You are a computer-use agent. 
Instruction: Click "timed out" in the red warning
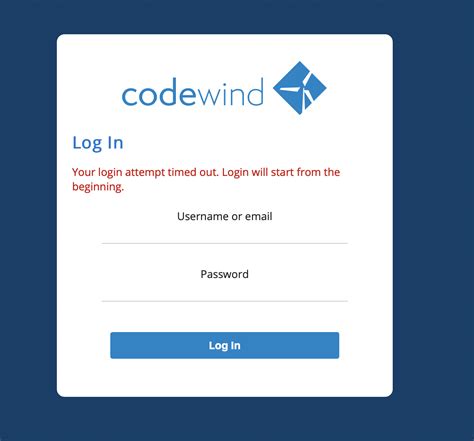tap(193, 172)
